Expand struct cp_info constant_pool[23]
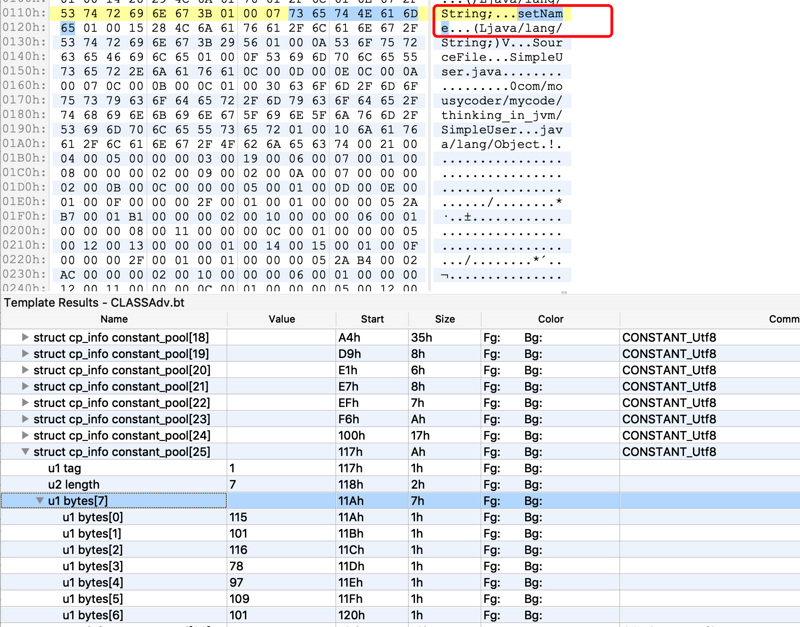Screen dimensions: 800x627 click(x=24, y=419)
